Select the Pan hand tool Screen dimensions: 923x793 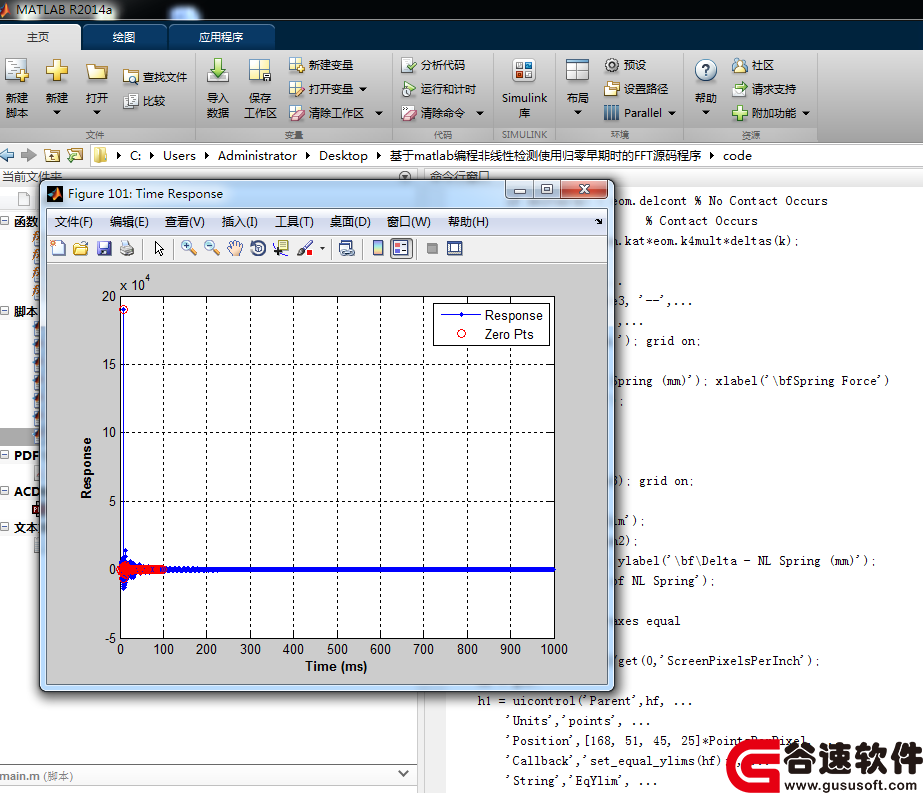(x=235, y=248)
